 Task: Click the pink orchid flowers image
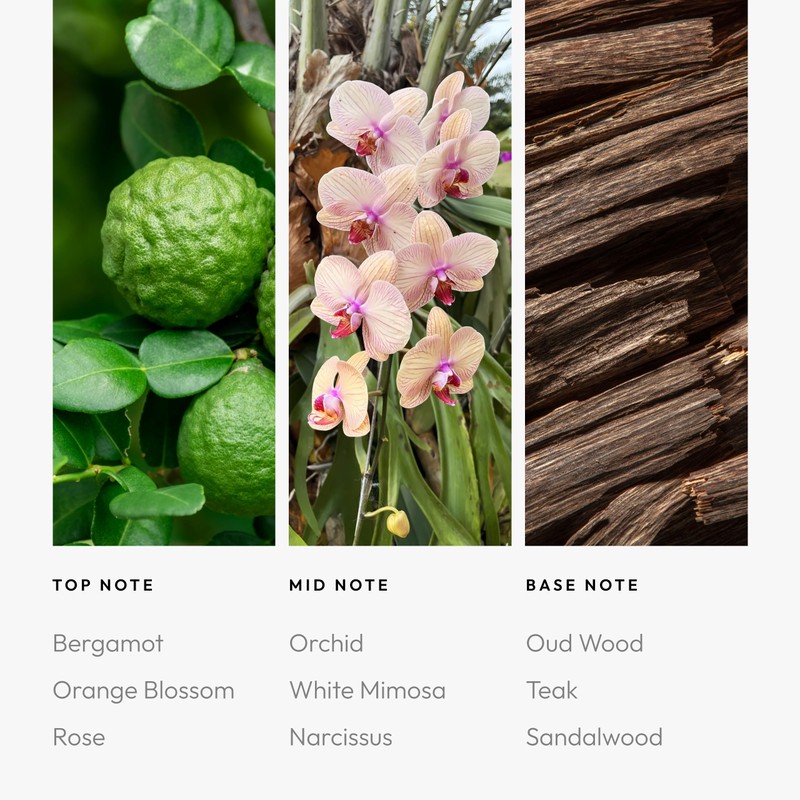click(x=400, y=272)
